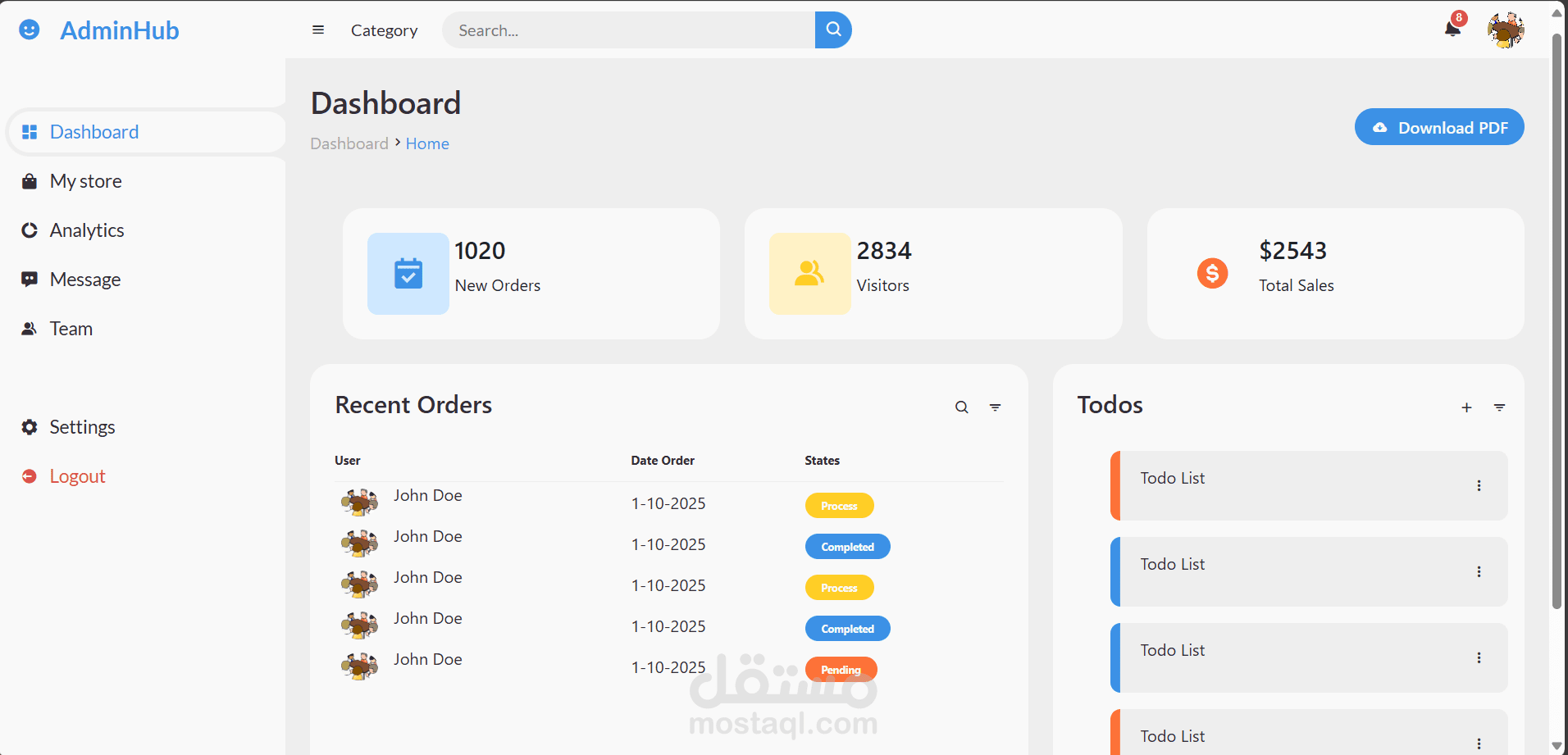1568x755 pixels.
Task: Click John Doe avatar in last order row
Action: coord(359,666)
